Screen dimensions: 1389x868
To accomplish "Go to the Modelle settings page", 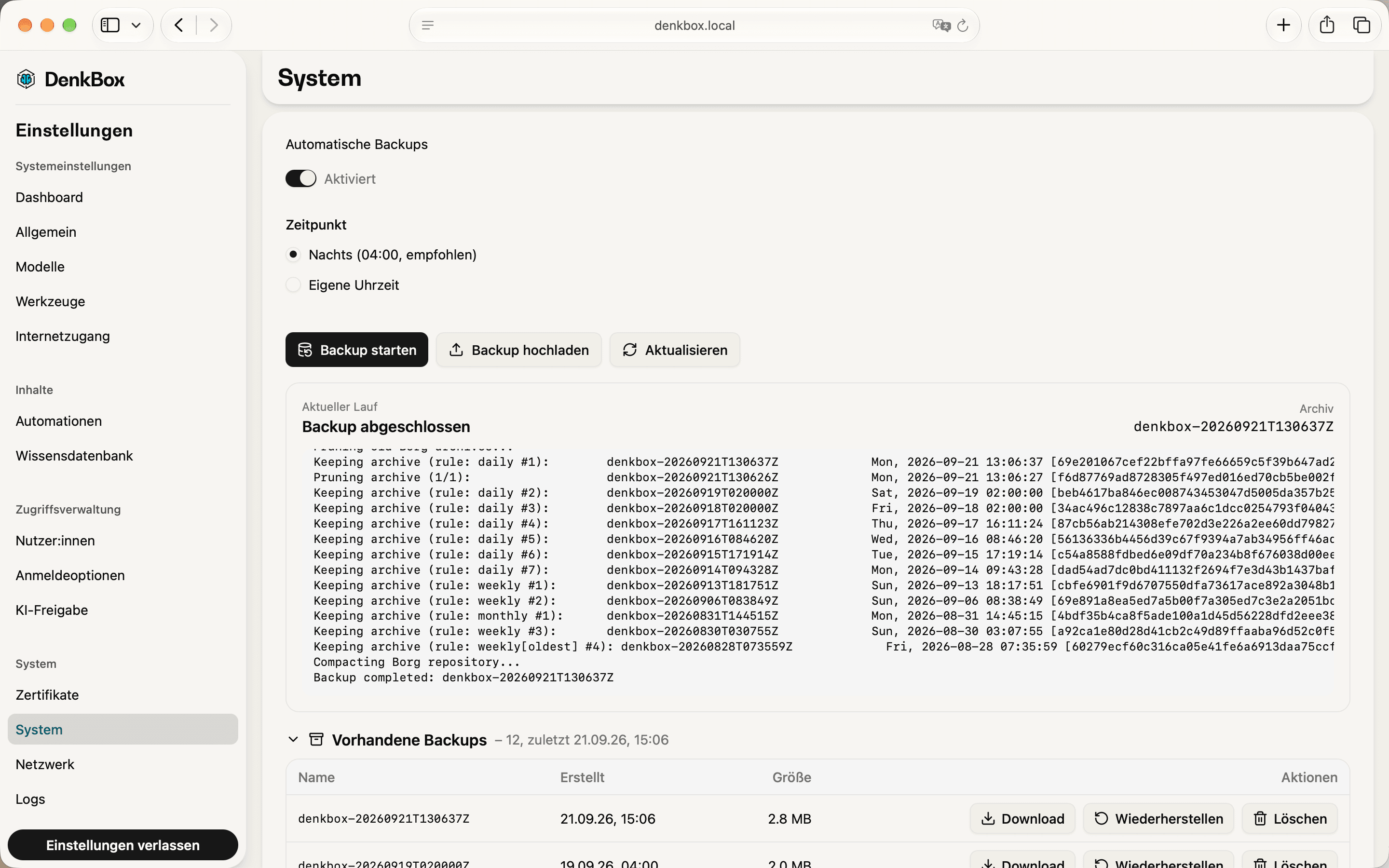I will tap(40, 266).
